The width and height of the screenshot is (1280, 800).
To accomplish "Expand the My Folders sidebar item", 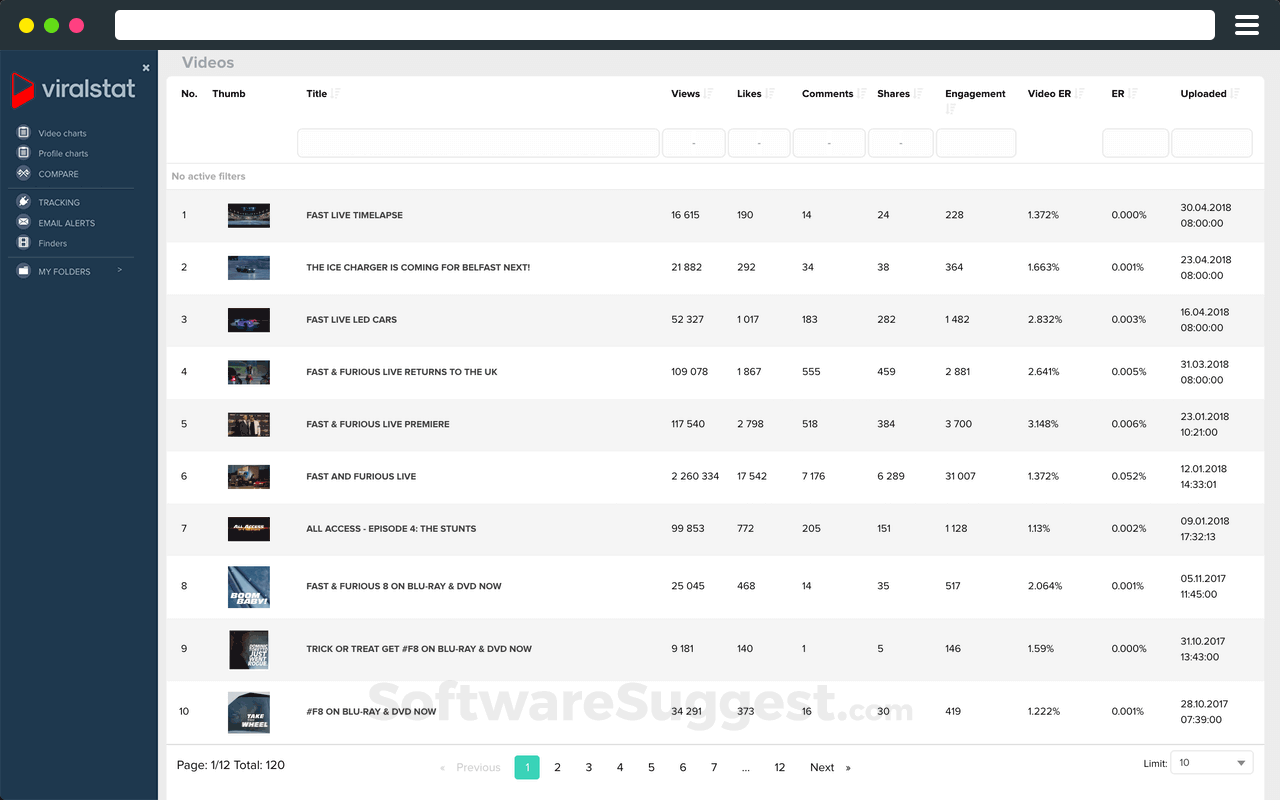I will pos(119,270).
